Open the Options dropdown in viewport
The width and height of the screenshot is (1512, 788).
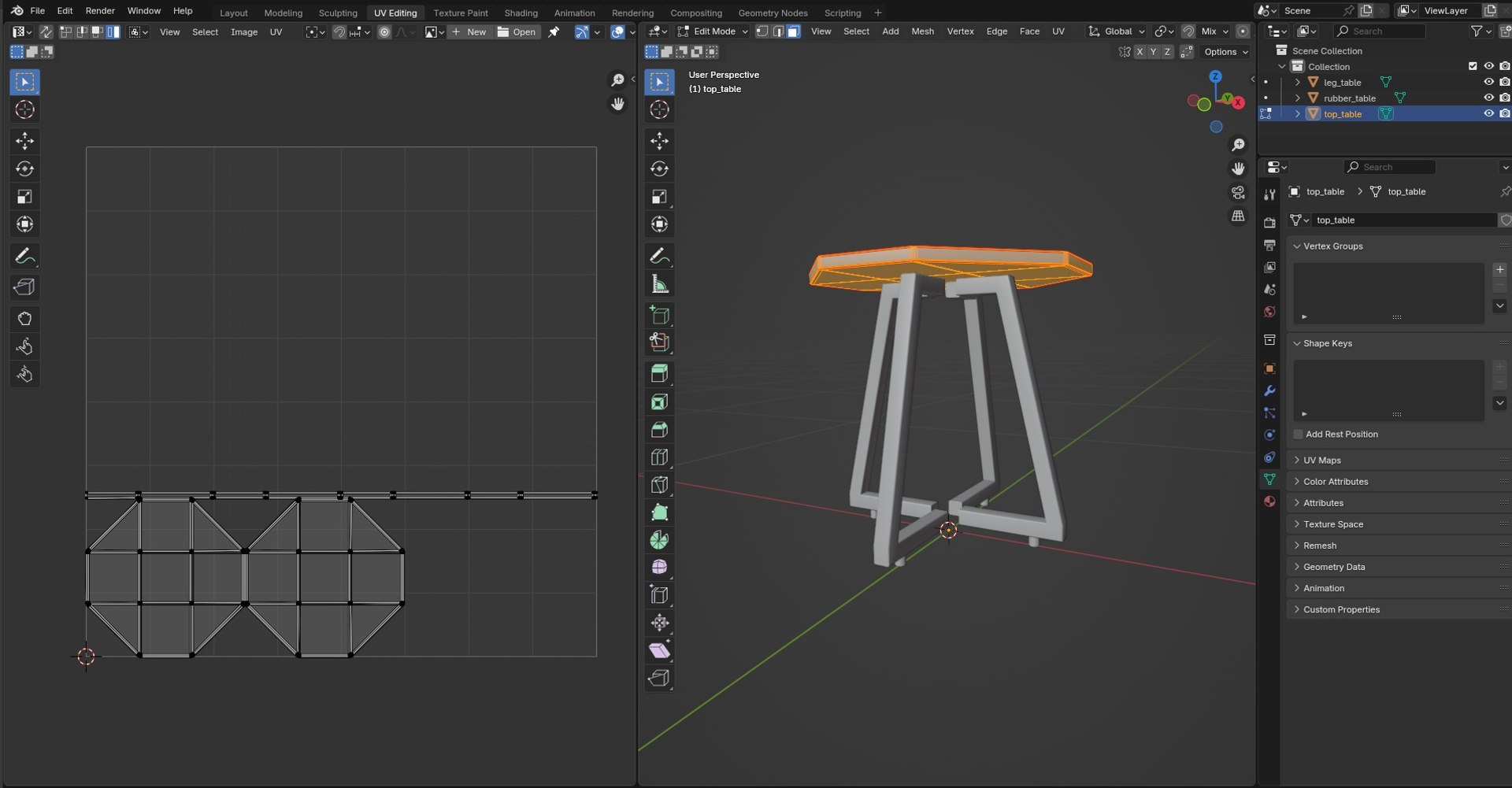[1226, 52]
